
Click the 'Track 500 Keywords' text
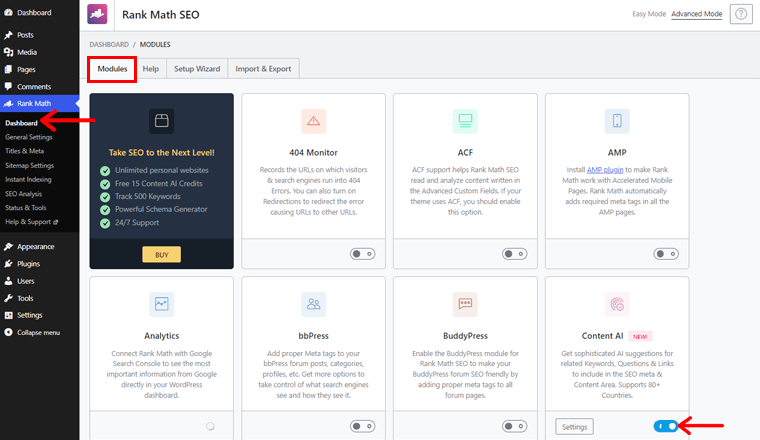tap(147, 196)
